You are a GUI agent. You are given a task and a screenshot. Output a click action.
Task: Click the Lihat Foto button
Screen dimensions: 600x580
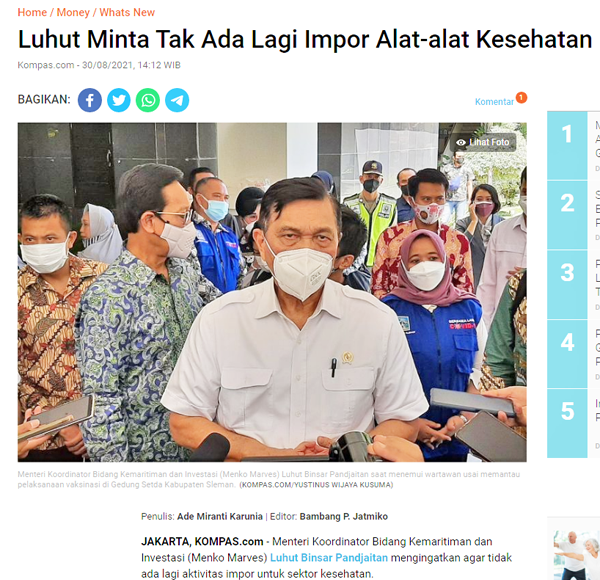(484, 142)
